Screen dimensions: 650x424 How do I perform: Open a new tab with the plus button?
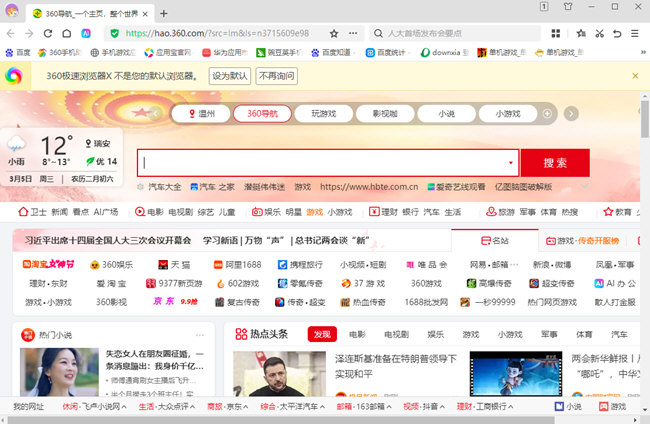(x=164, y=14)
